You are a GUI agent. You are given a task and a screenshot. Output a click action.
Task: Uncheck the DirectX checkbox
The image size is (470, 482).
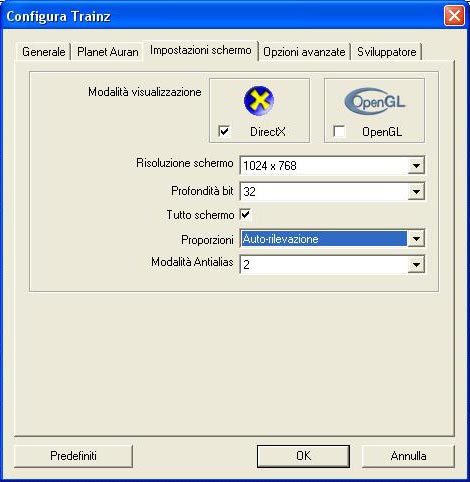click(x=224, y=131)
